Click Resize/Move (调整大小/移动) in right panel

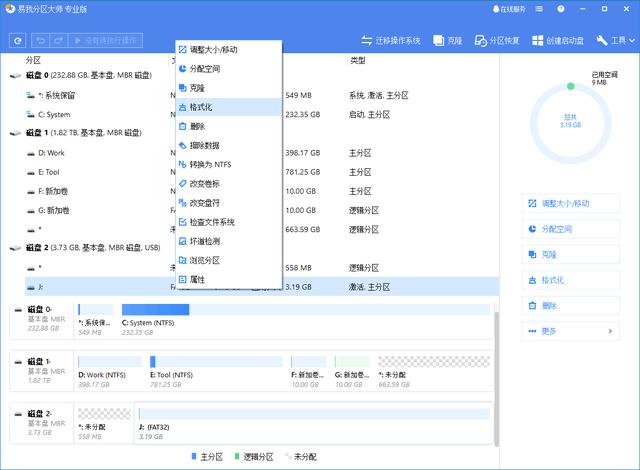[x=570, y=203]
